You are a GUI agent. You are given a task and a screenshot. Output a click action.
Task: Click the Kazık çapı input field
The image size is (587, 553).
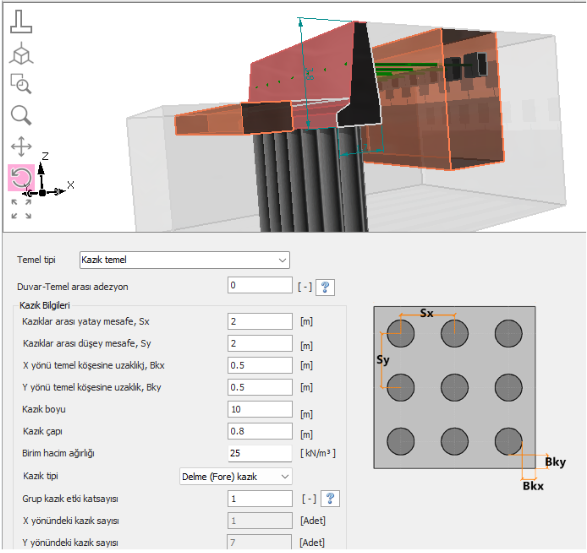(260, 431)
